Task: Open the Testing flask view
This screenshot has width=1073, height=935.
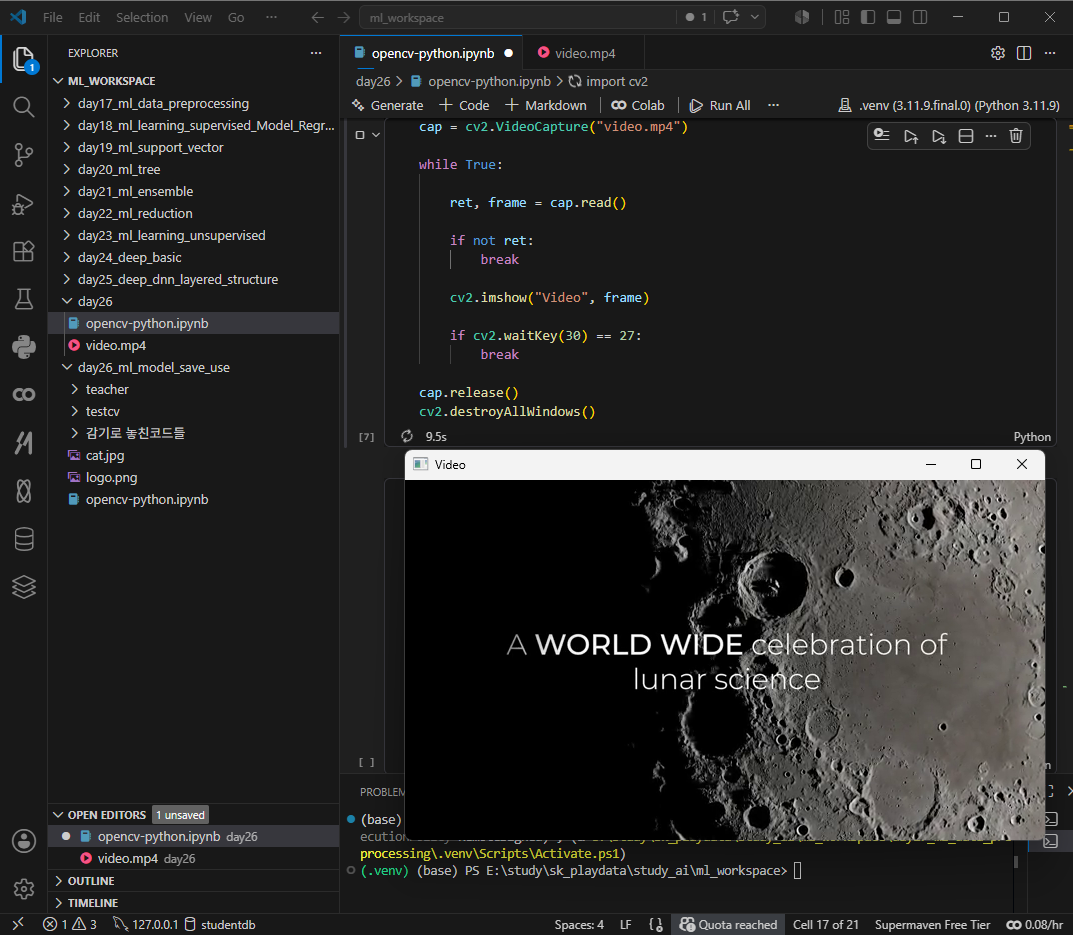Action: point(24,299)
